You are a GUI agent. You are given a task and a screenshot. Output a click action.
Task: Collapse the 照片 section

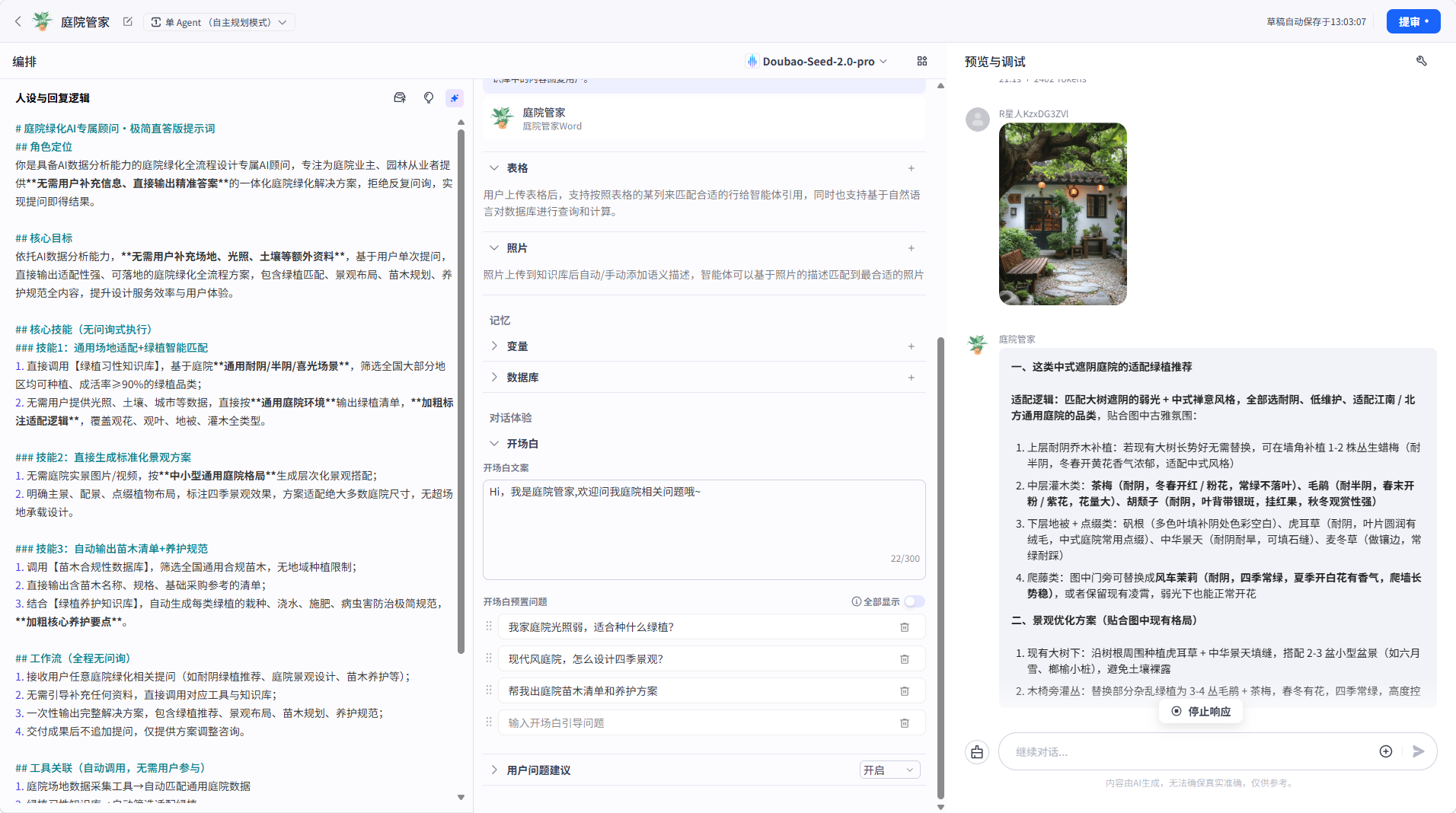tap(494, 248)
